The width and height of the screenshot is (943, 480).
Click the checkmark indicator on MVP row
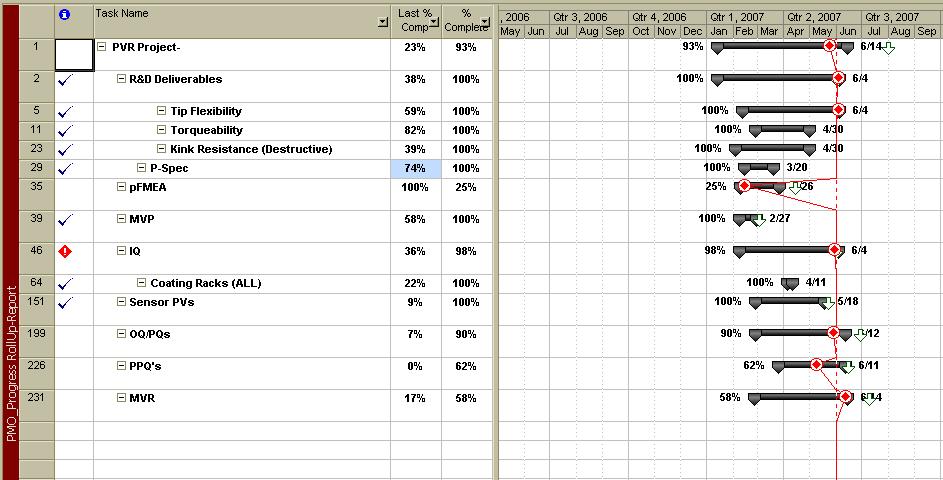coord(66,219)
